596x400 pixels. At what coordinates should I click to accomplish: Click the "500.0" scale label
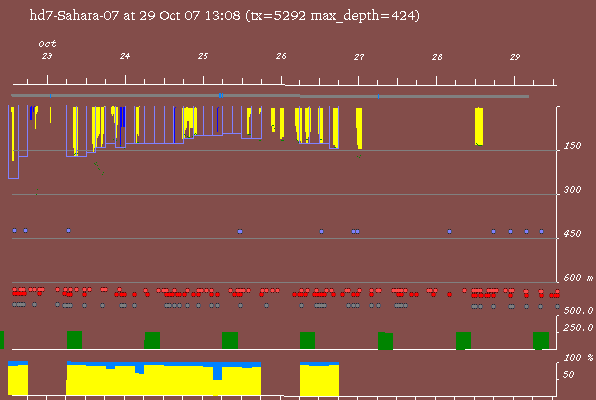click(578, 311)
